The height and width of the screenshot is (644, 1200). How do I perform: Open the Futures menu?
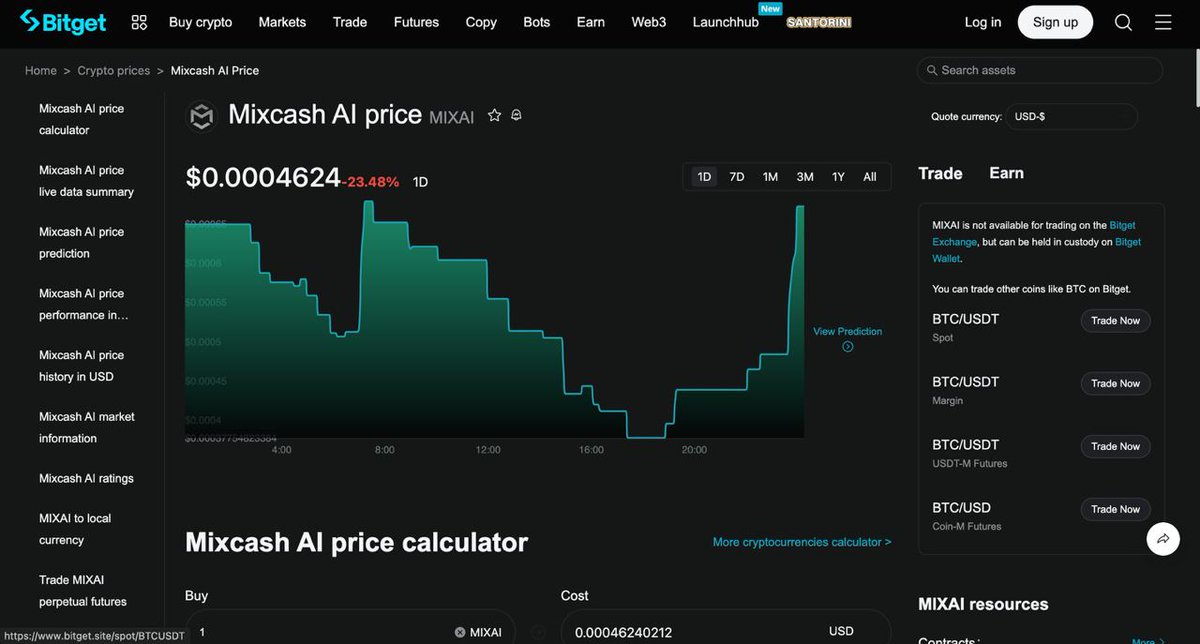coord(416,22)
